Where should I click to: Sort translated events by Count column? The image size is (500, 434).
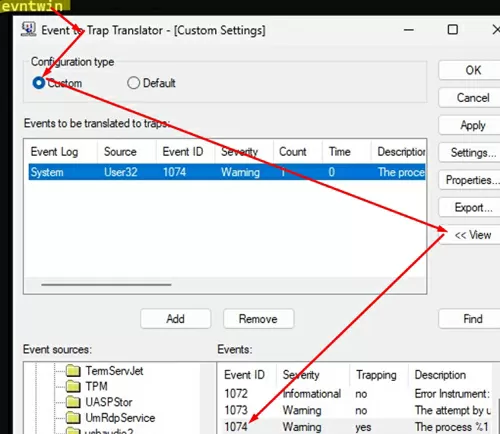tap(298, 152)
